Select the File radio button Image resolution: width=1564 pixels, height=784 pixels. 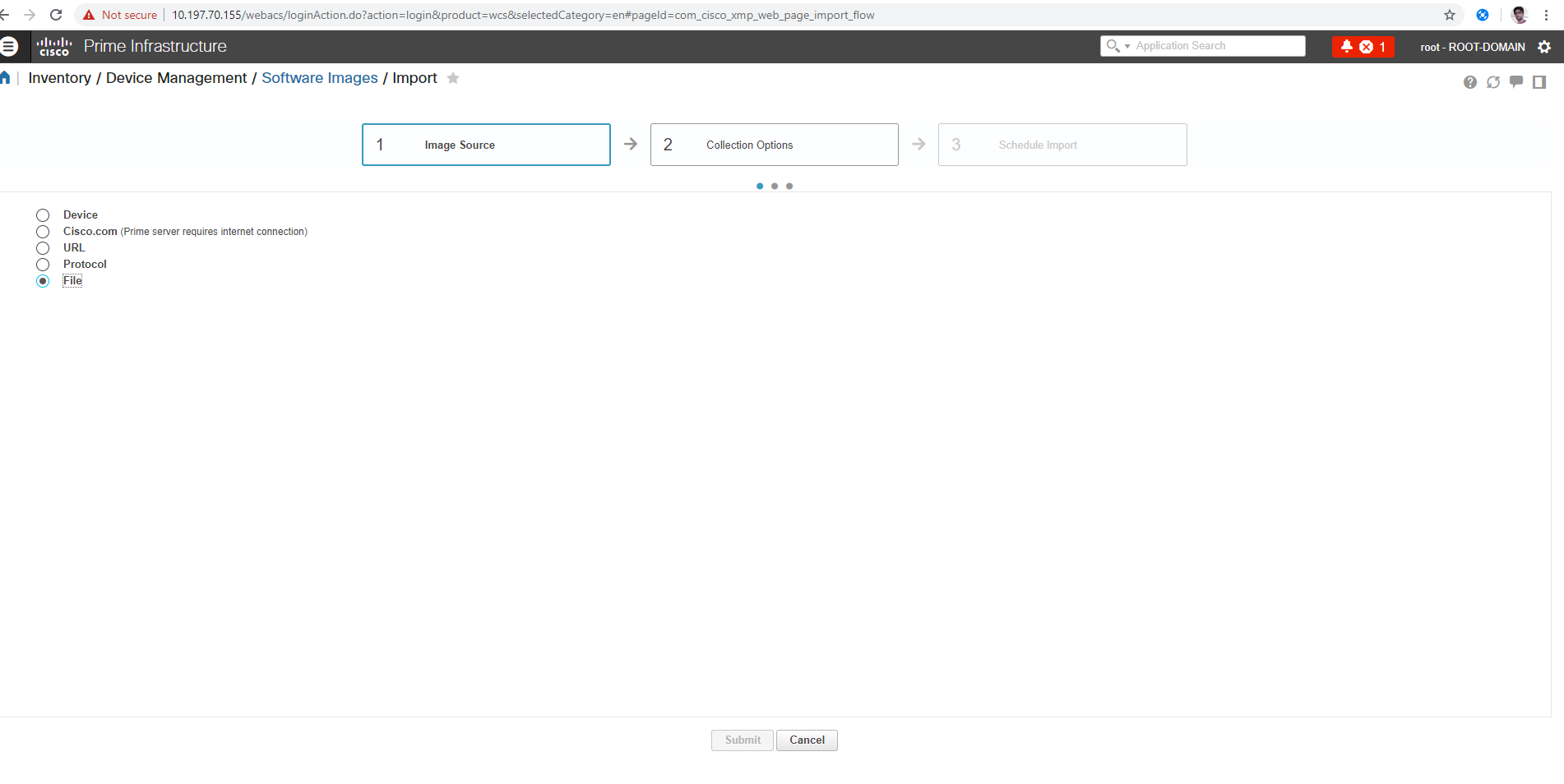(x=43, y=281)
